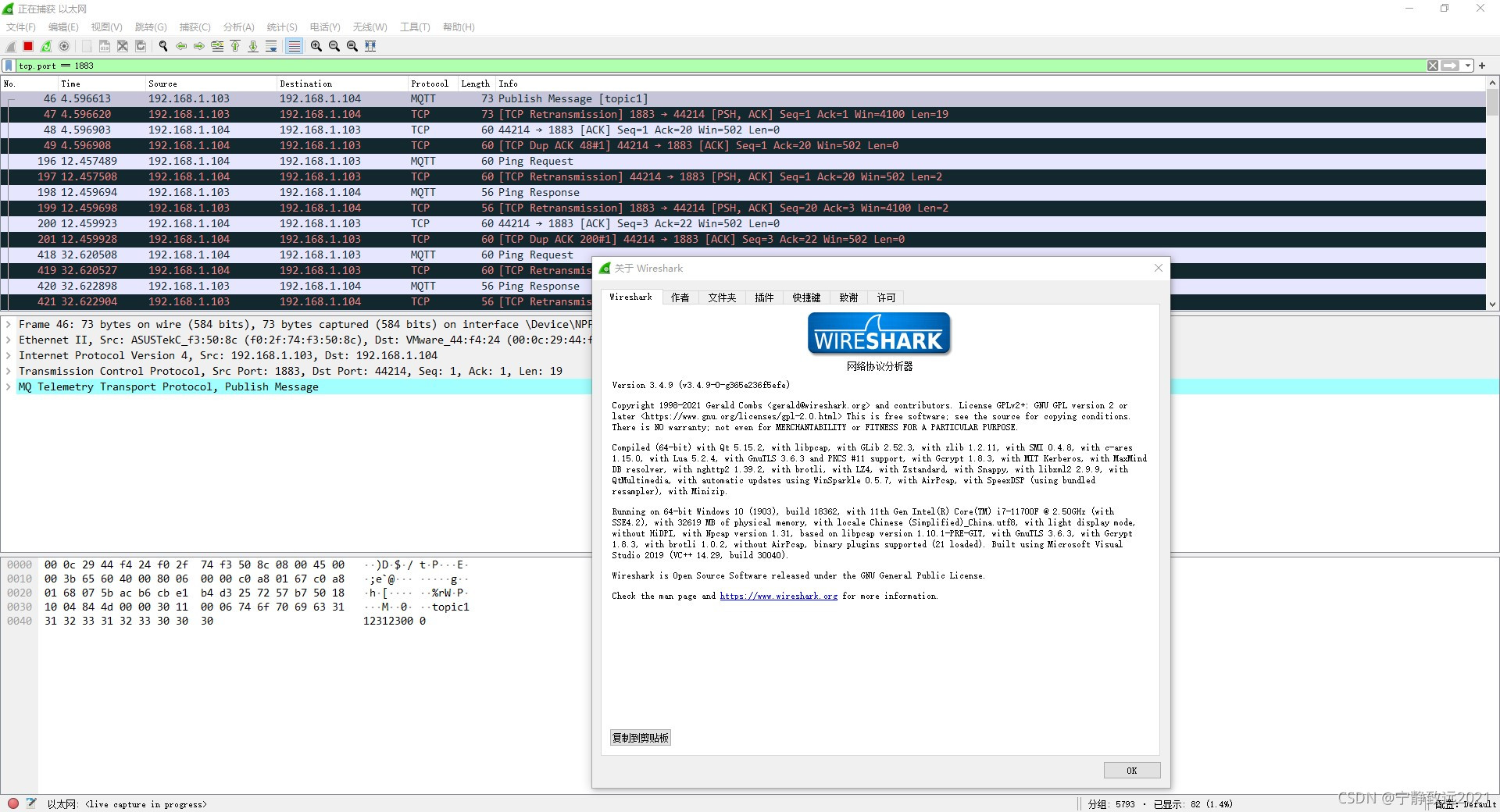Switch to the 许可 tab in About dialog

[886, 297]
